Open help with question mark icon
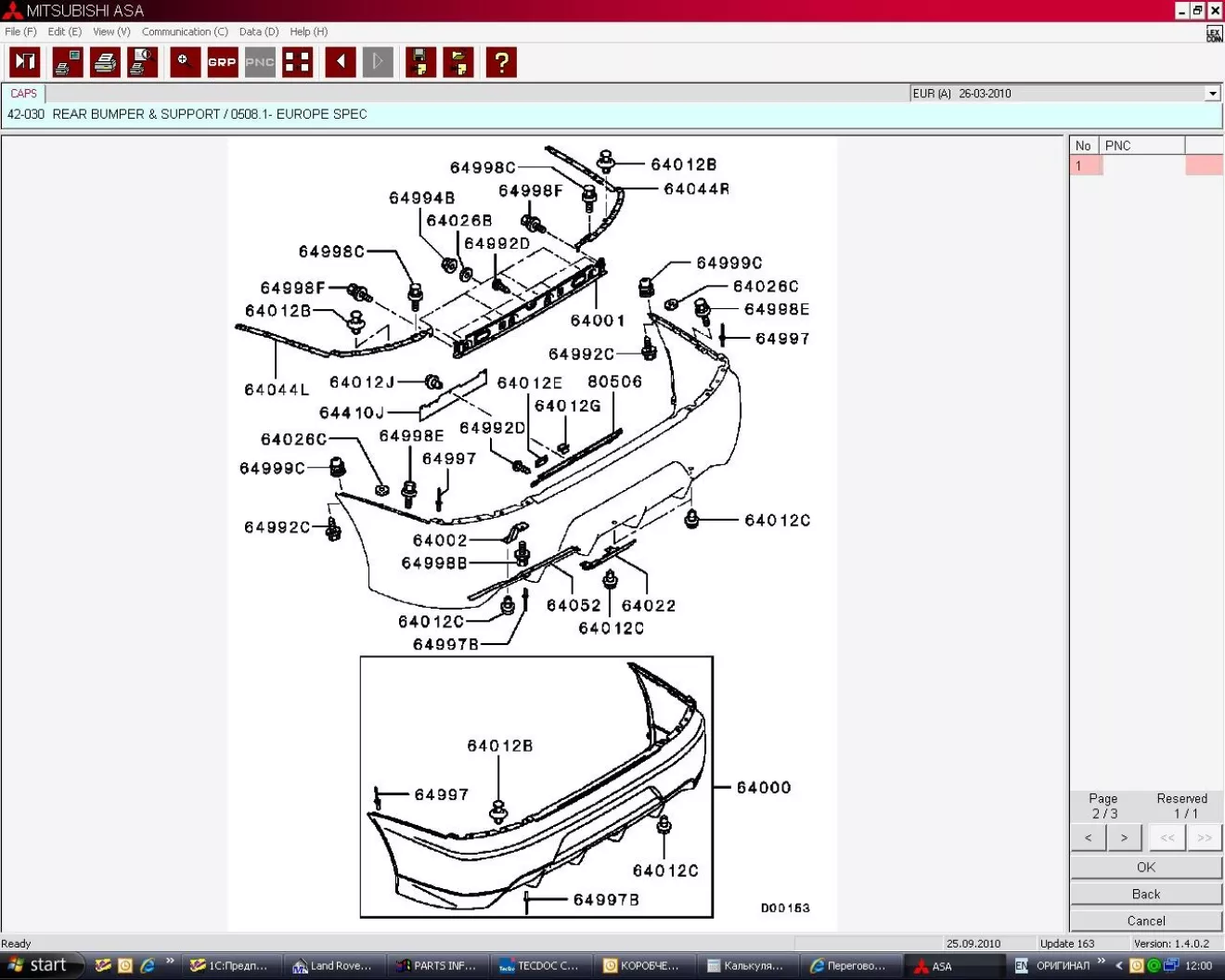Image resolution: width=1225 pixels, height=980 pixels. (x=501, y=62)
